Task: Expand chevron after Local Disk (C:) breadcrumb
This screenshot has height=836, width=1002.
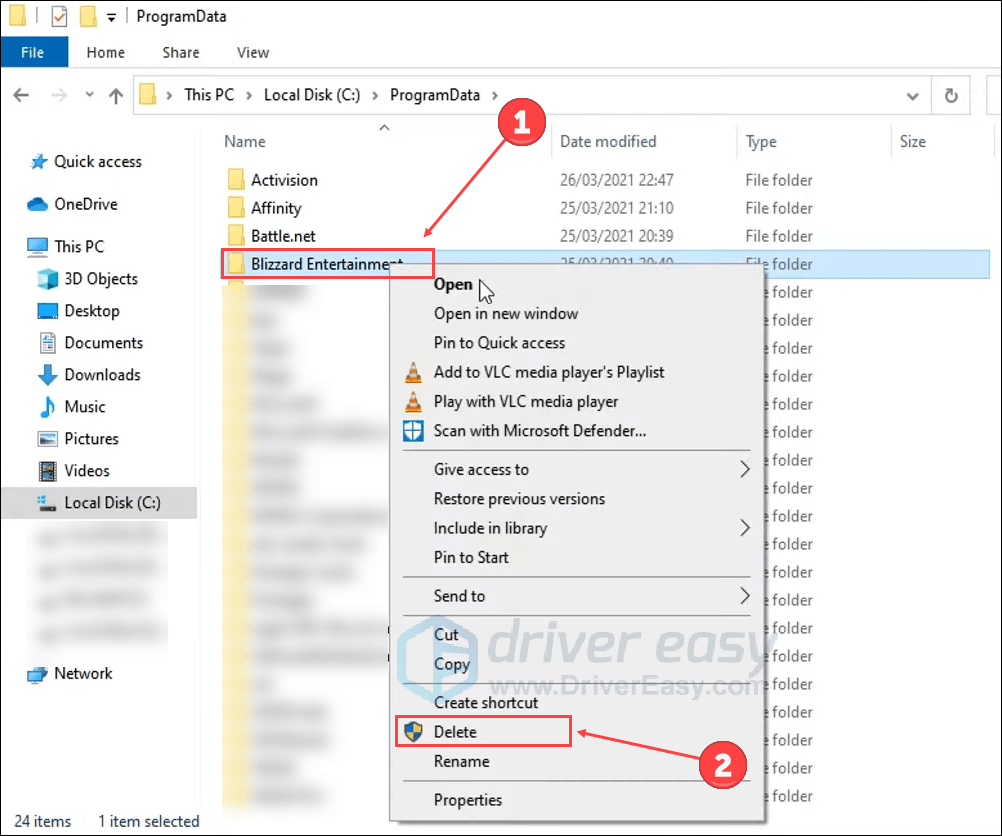Action: coord(375,95)
